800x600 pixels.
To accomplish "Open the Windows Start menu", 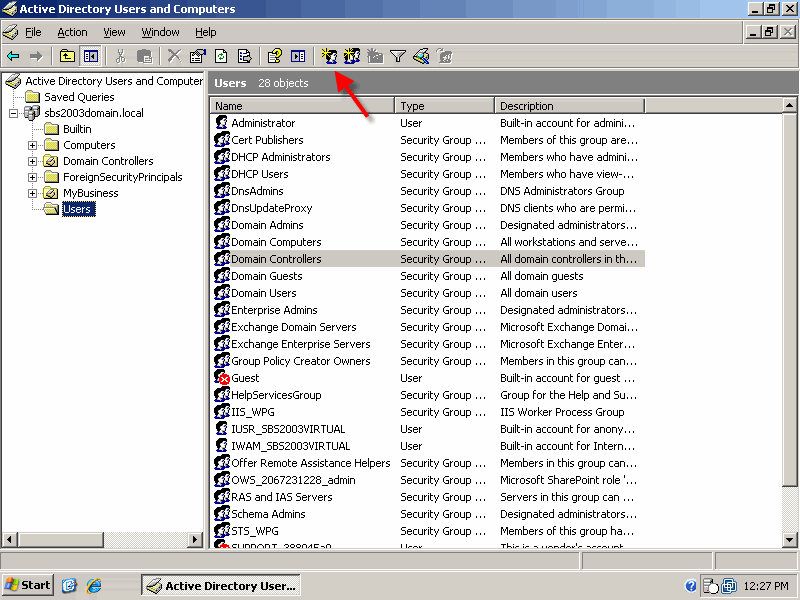I will (x=28, y=585).
